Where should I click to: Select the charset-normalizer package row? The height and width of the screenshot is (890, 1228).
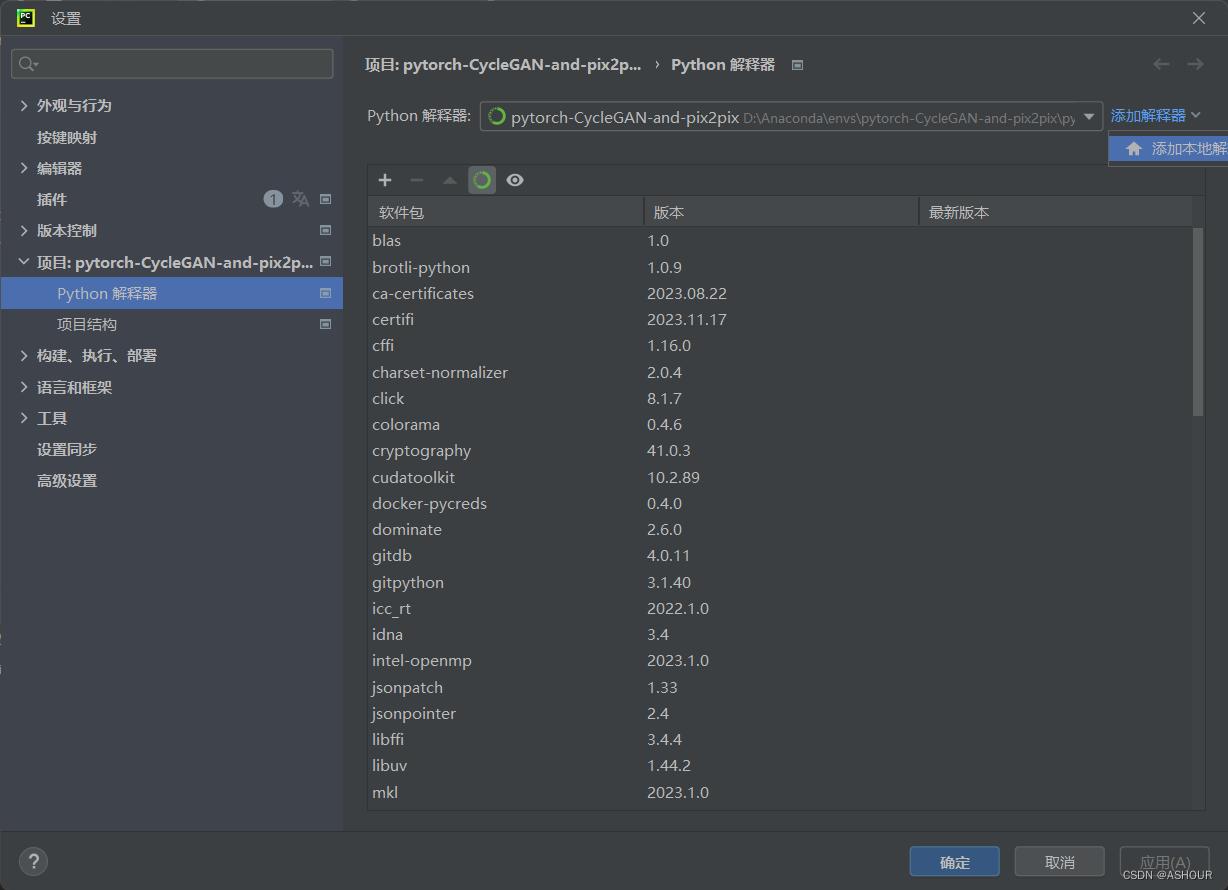[780, 372]
